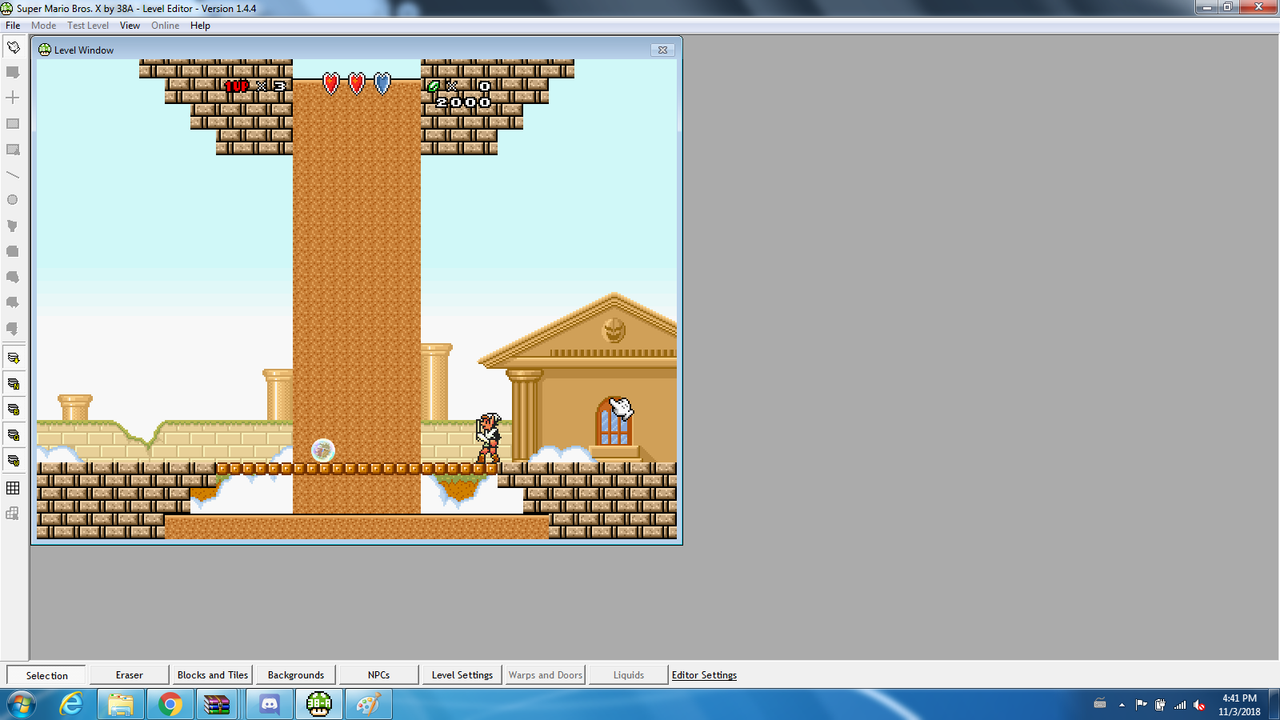
Task: Open the Mode menu
Action: point(44,25)
